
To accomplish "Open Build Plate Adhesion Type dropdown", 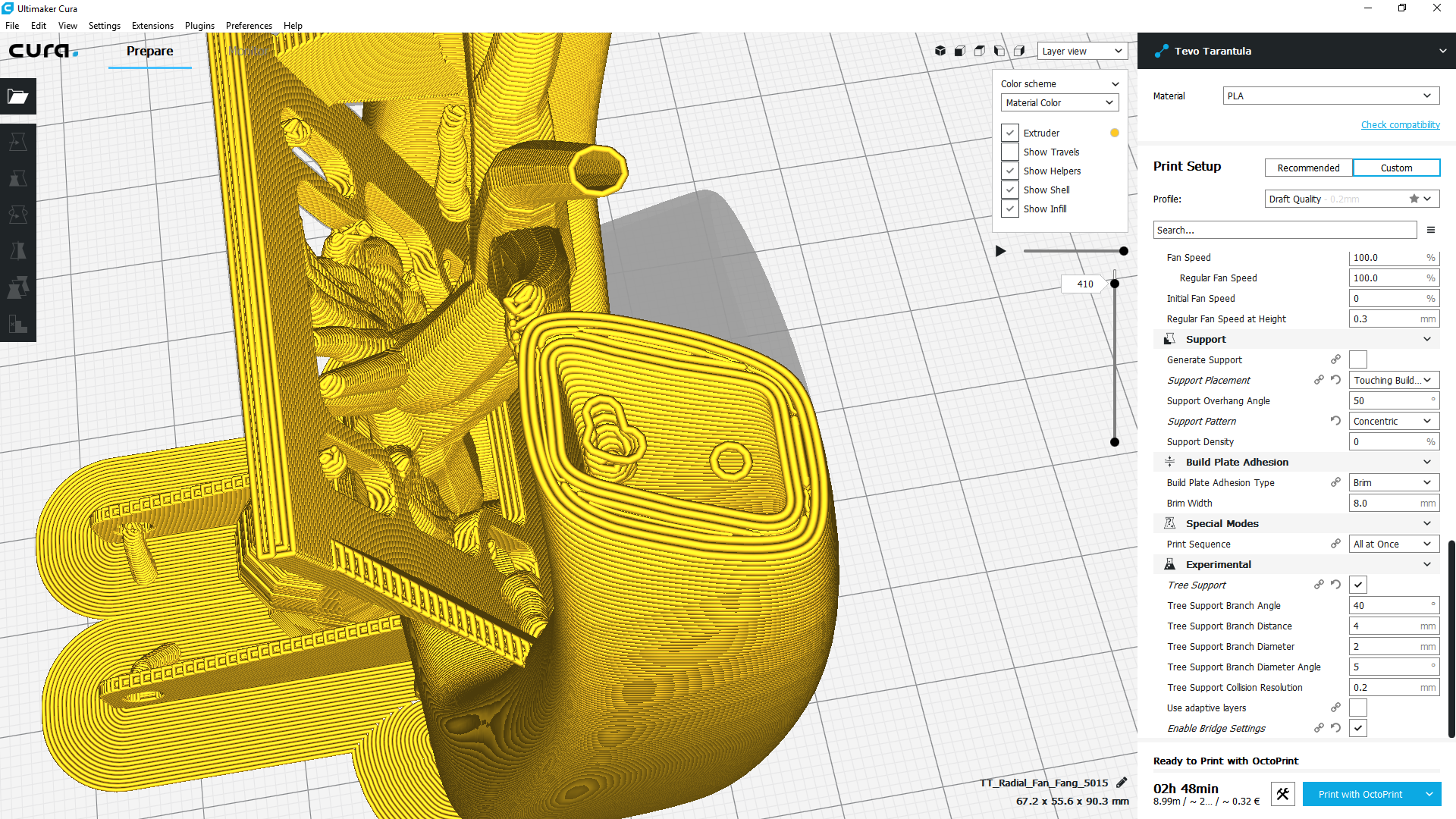I will (x=1394, y=482).
